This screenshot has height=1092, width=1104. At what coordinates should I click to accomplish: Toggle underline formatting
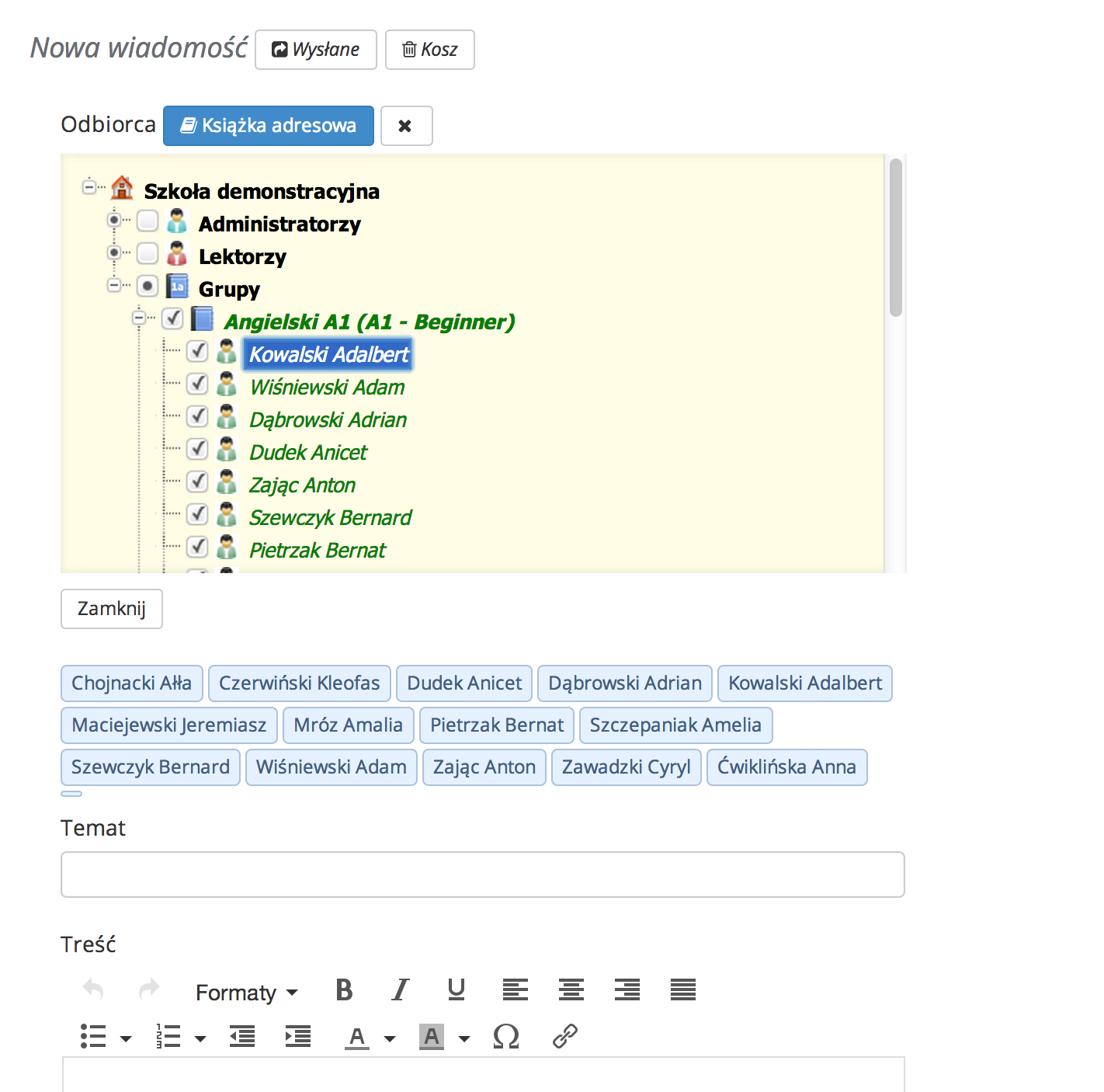pyautogui.click(x=456, y=990)
